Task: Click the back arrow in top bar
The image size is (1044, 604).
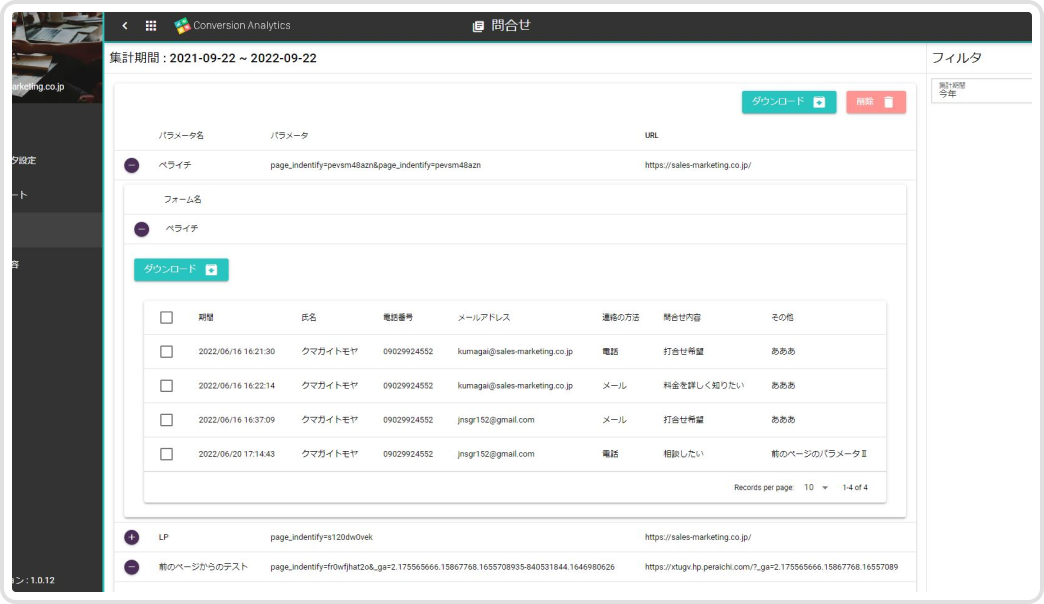Action: tap(125, 26)
